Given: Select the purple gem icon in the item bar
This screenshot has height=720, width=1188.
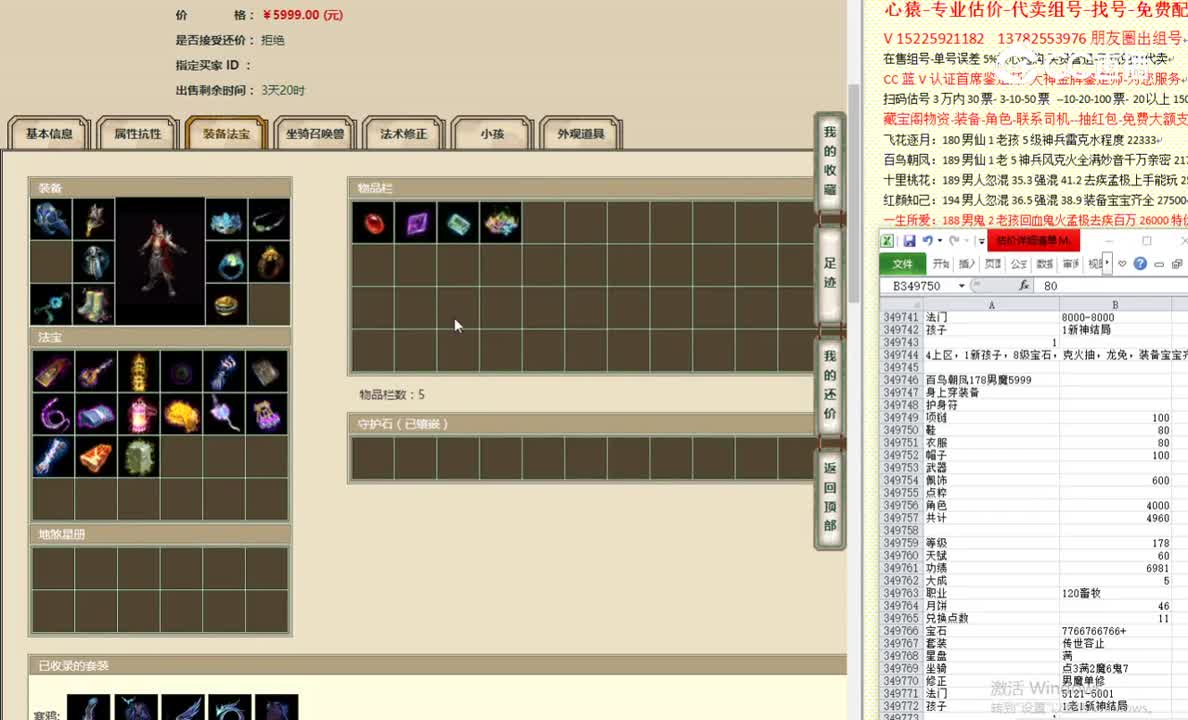Looking at the screenshot, I should 415,223.
